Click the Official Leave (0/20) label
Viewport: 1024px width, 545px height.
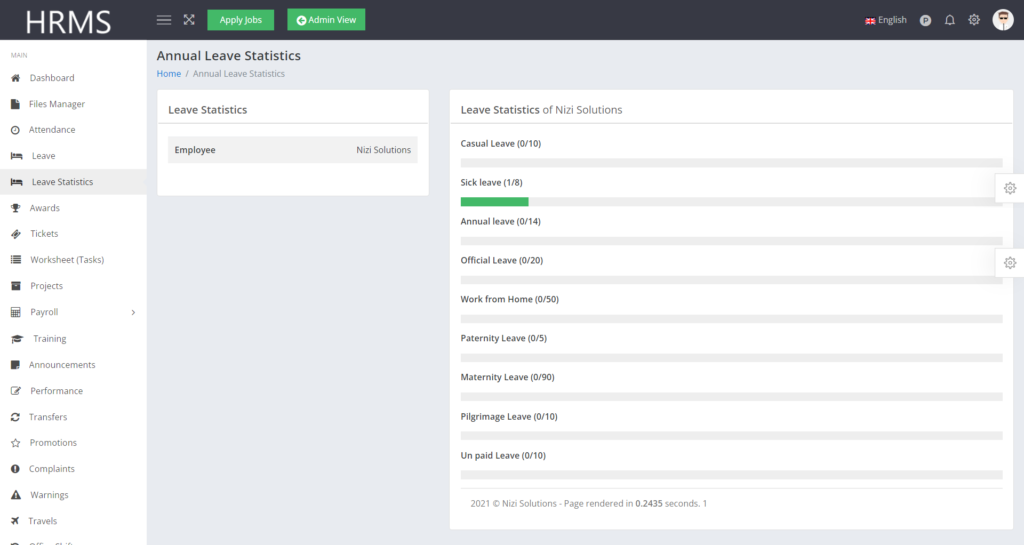tap(502, 260)
